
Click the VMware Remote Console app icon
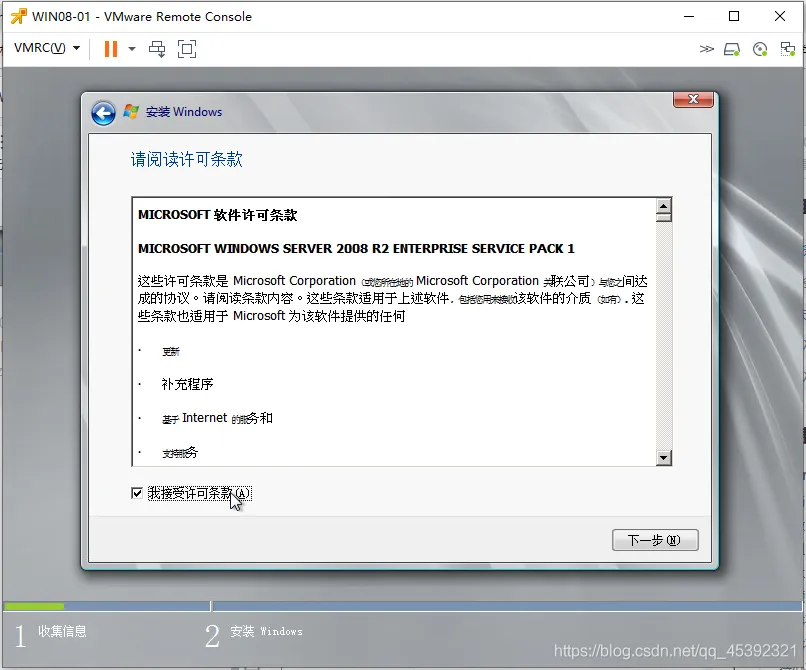coord(19,16)
